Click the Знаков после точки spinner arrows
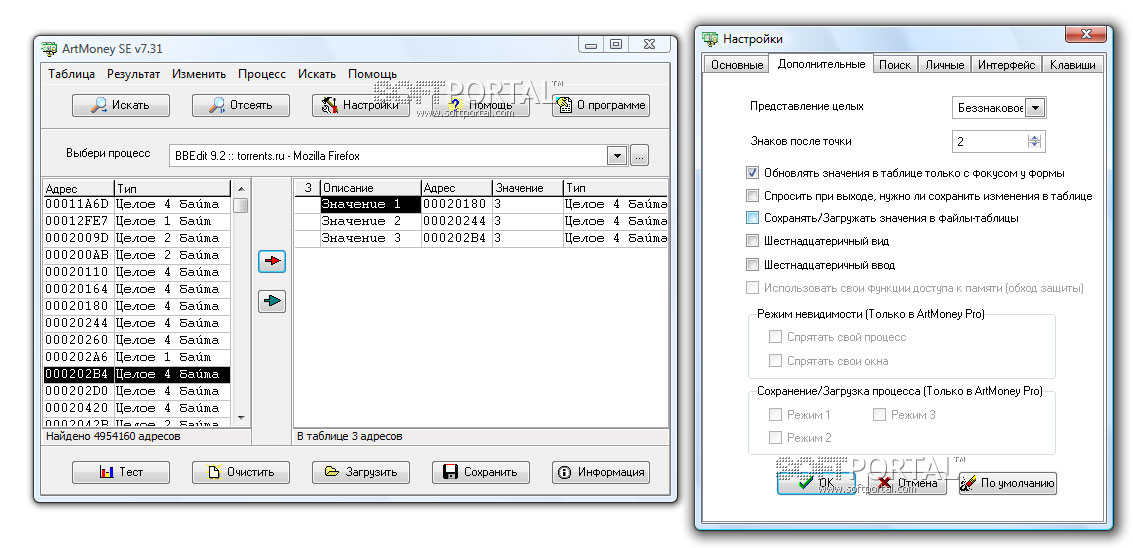Image resolution: width=1133 pixels, height=548 pixels. tap(1035, 142)
